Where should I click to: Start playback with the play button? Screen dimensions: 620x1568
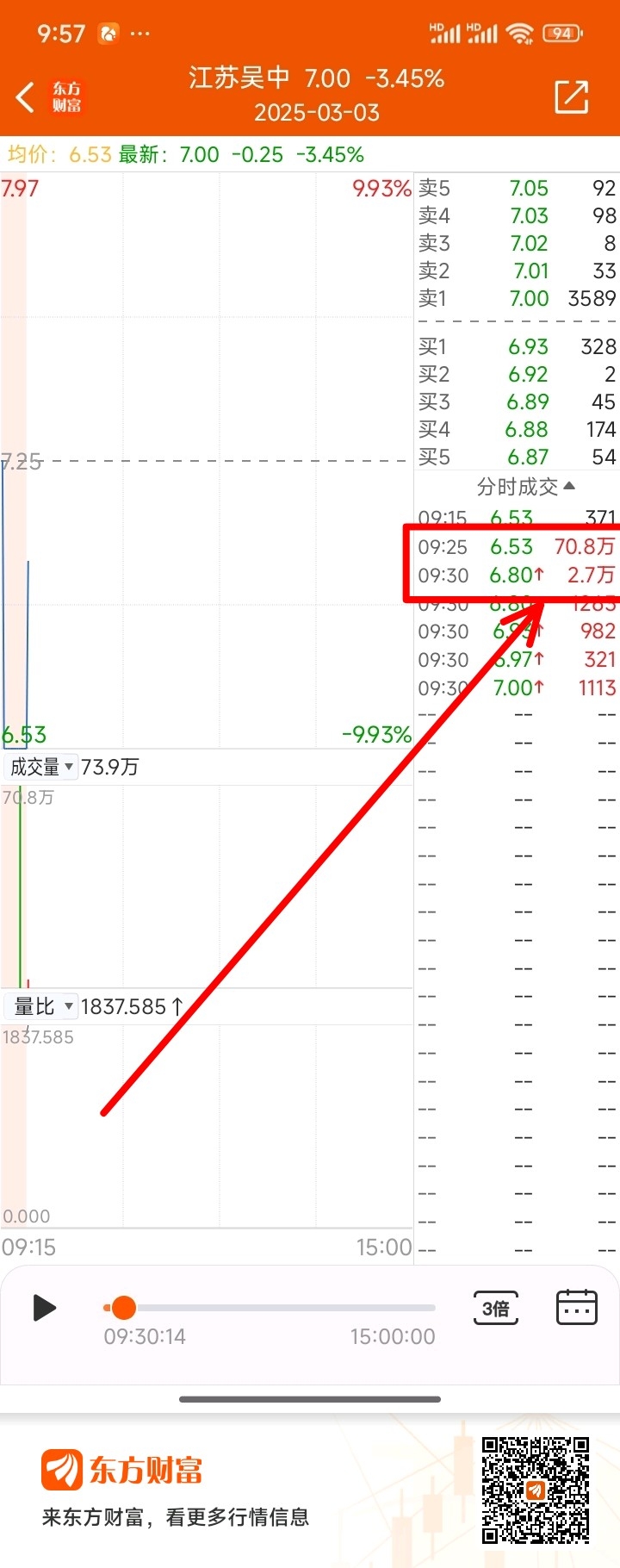pos(44,1308)
